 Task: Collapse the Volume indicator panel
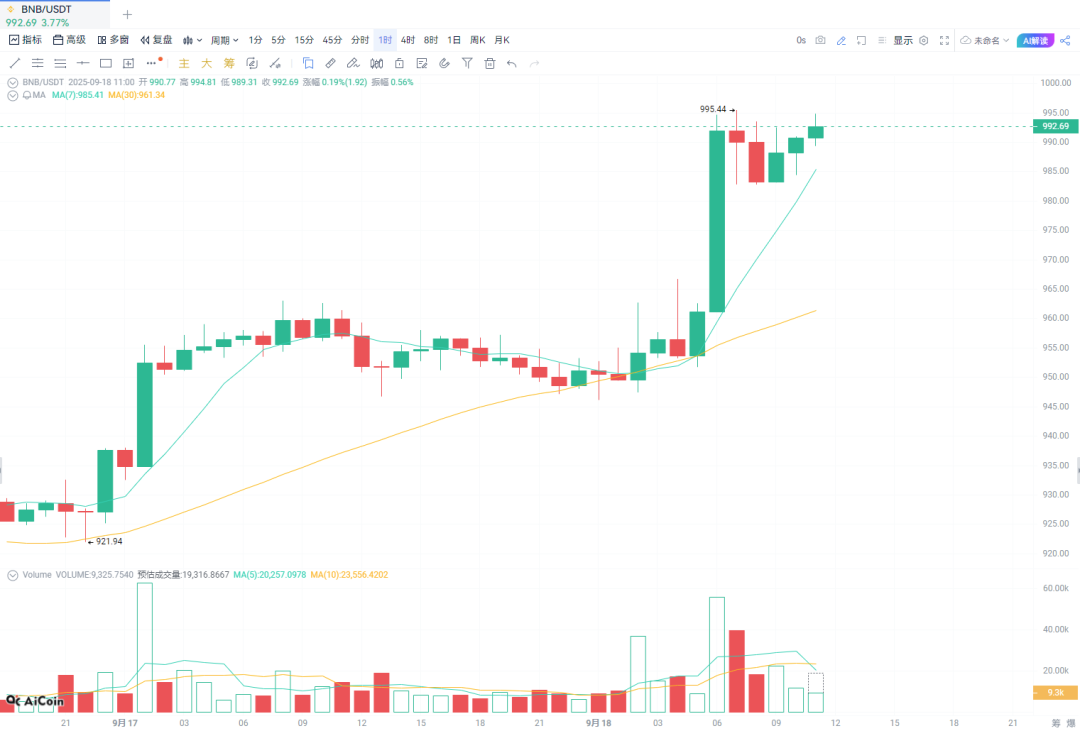coord(12,575)
